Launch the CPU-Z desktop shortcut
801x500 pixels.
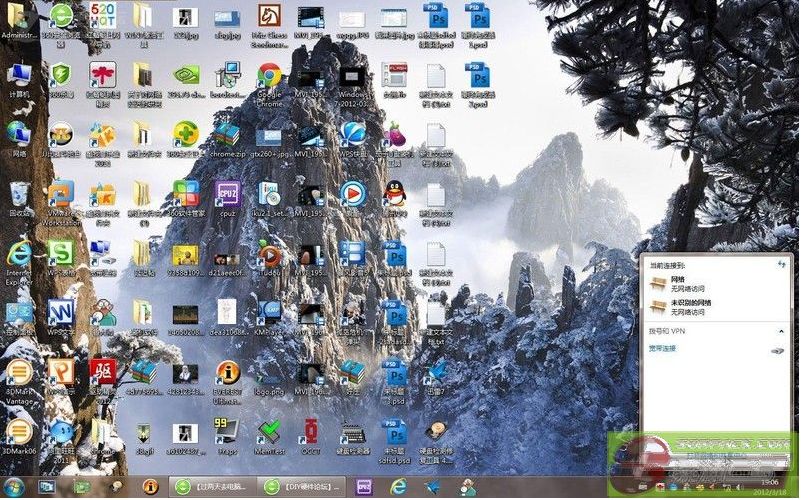227,192
